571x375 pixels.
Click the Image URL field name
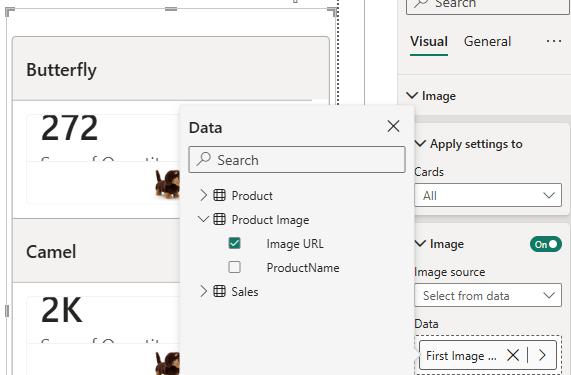(x=295, y=244)
